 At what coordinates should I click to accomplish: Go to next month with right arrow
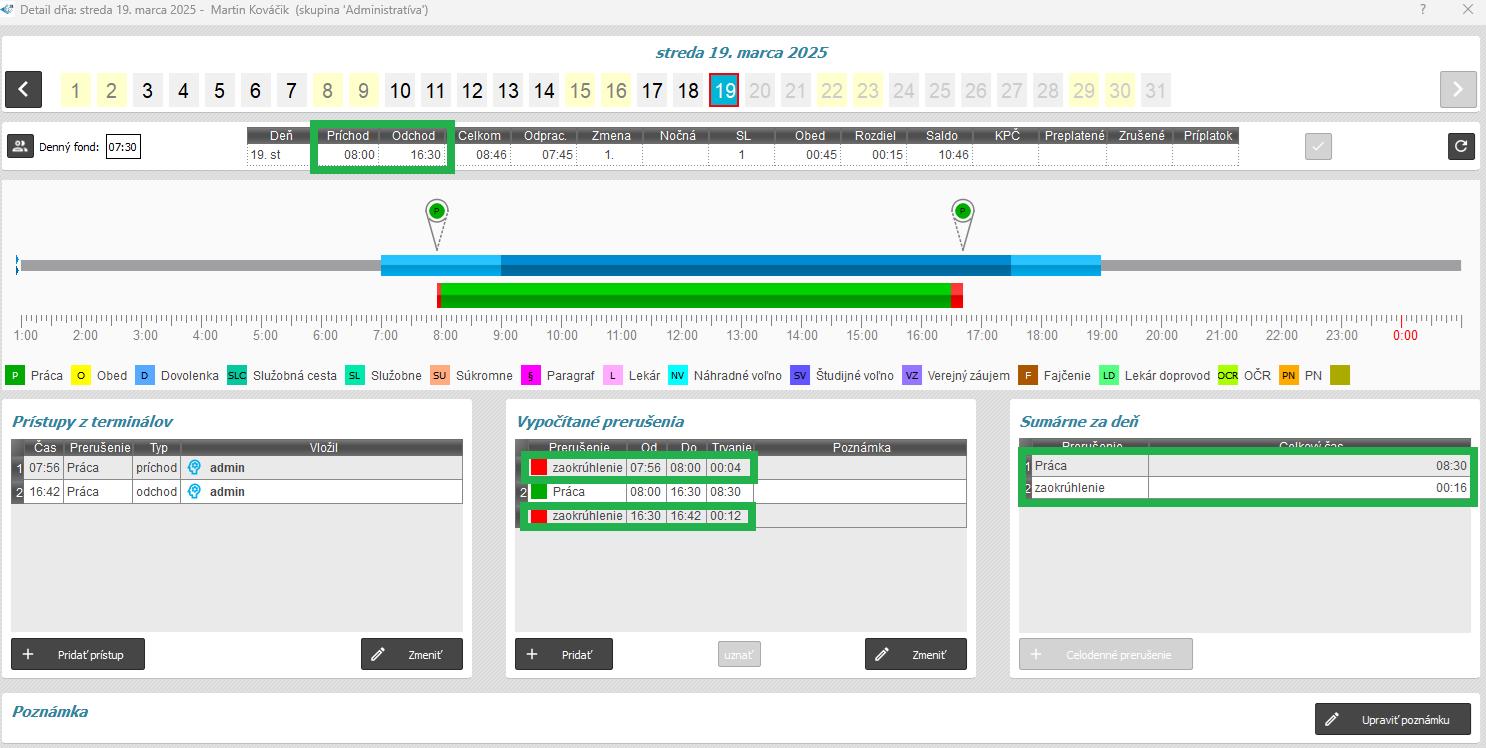[x=1458, y=89]
